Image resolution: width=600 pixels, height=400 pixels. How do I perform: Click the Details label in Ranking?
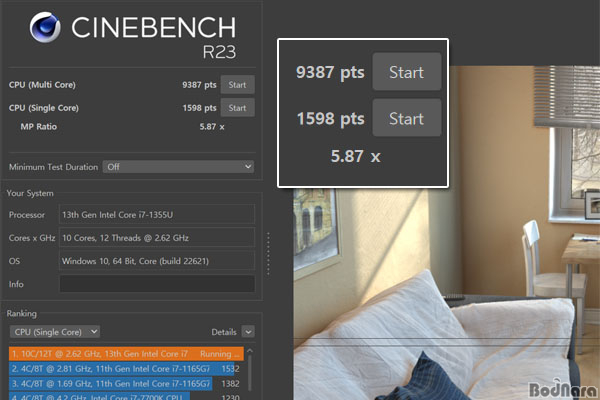click(224, 332)
